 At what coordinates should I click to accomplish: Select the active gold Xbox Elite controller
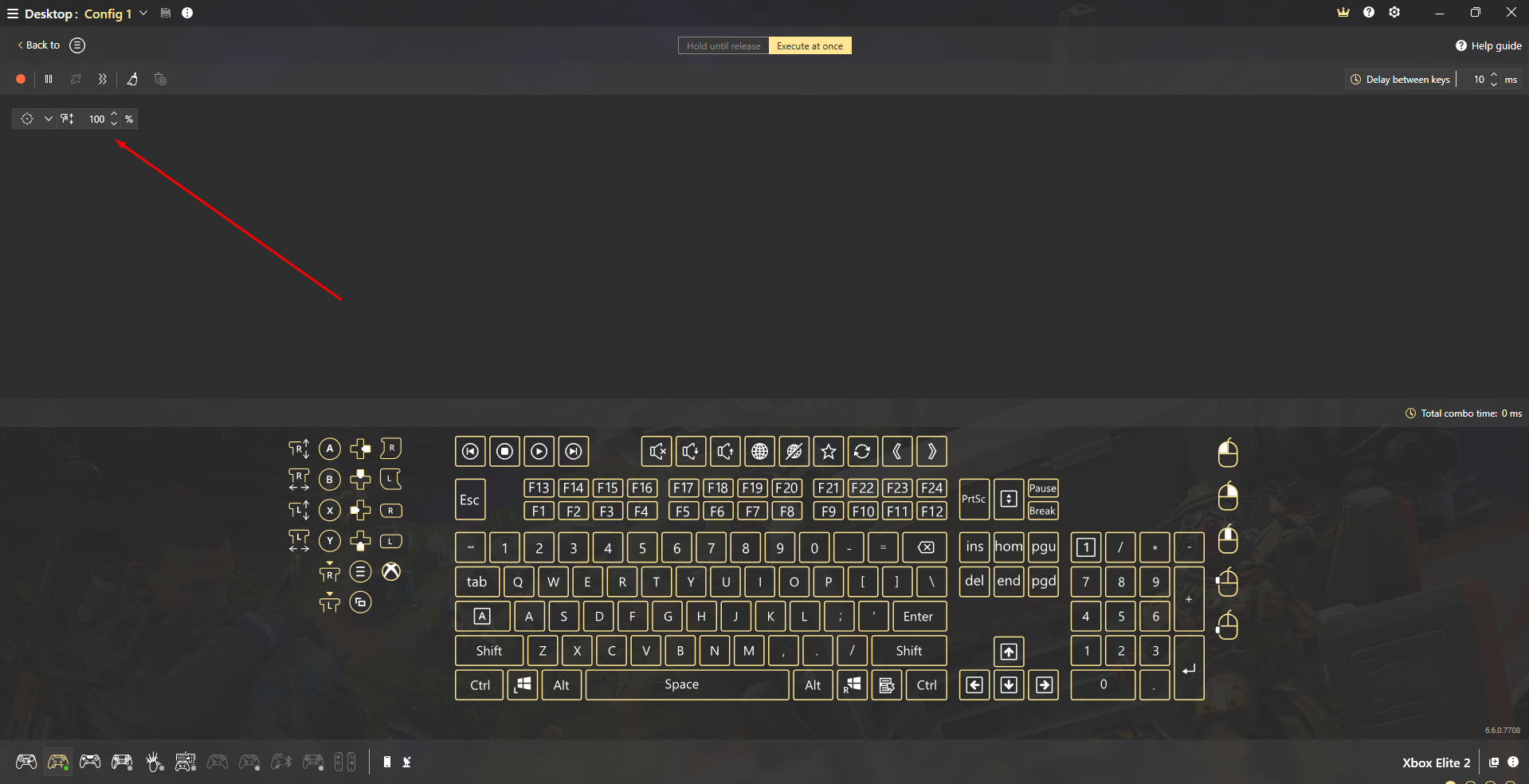point(58,762)
